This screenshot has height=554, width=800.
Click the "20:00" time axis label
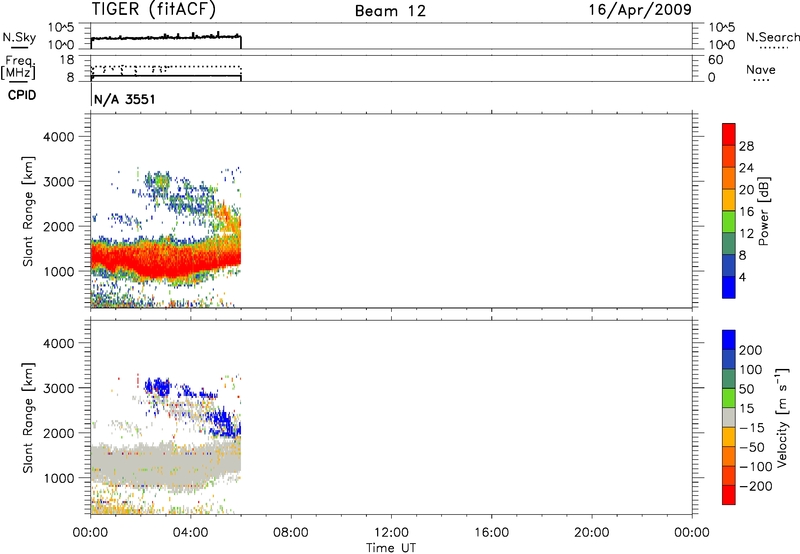click(592, 533)
